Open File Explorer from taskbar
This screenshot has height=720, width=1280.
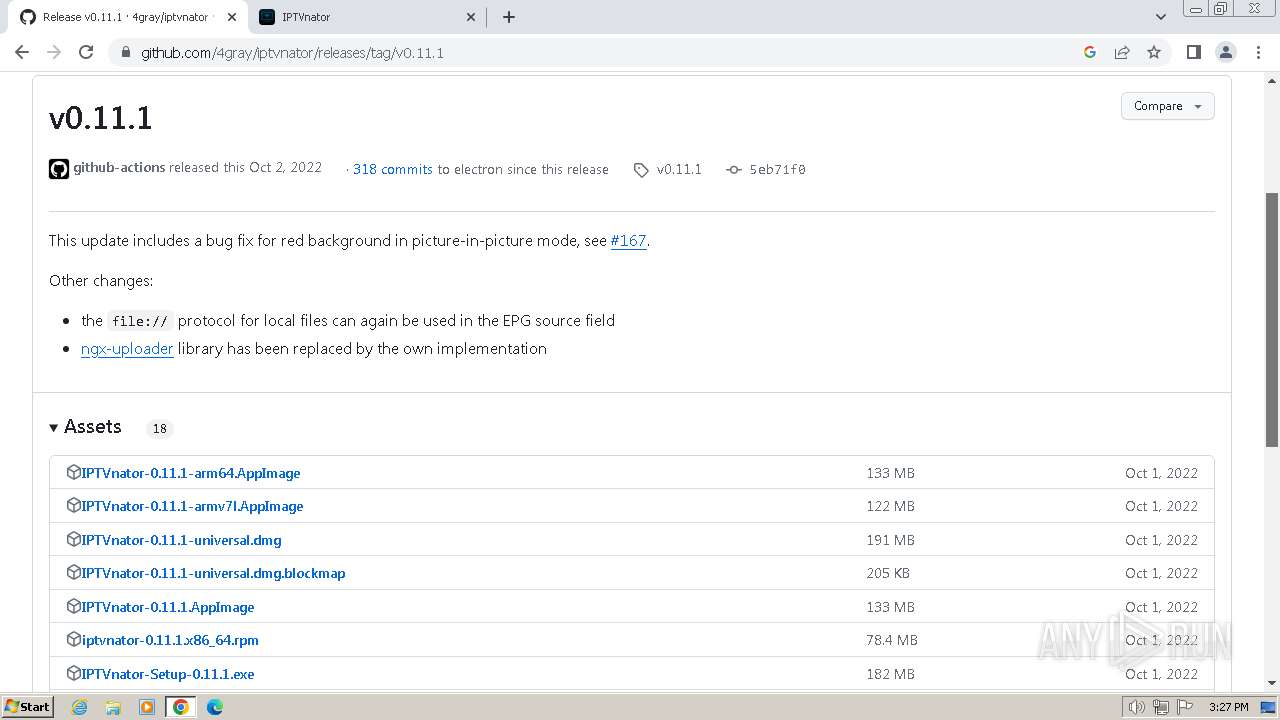[x=113, y=707]
